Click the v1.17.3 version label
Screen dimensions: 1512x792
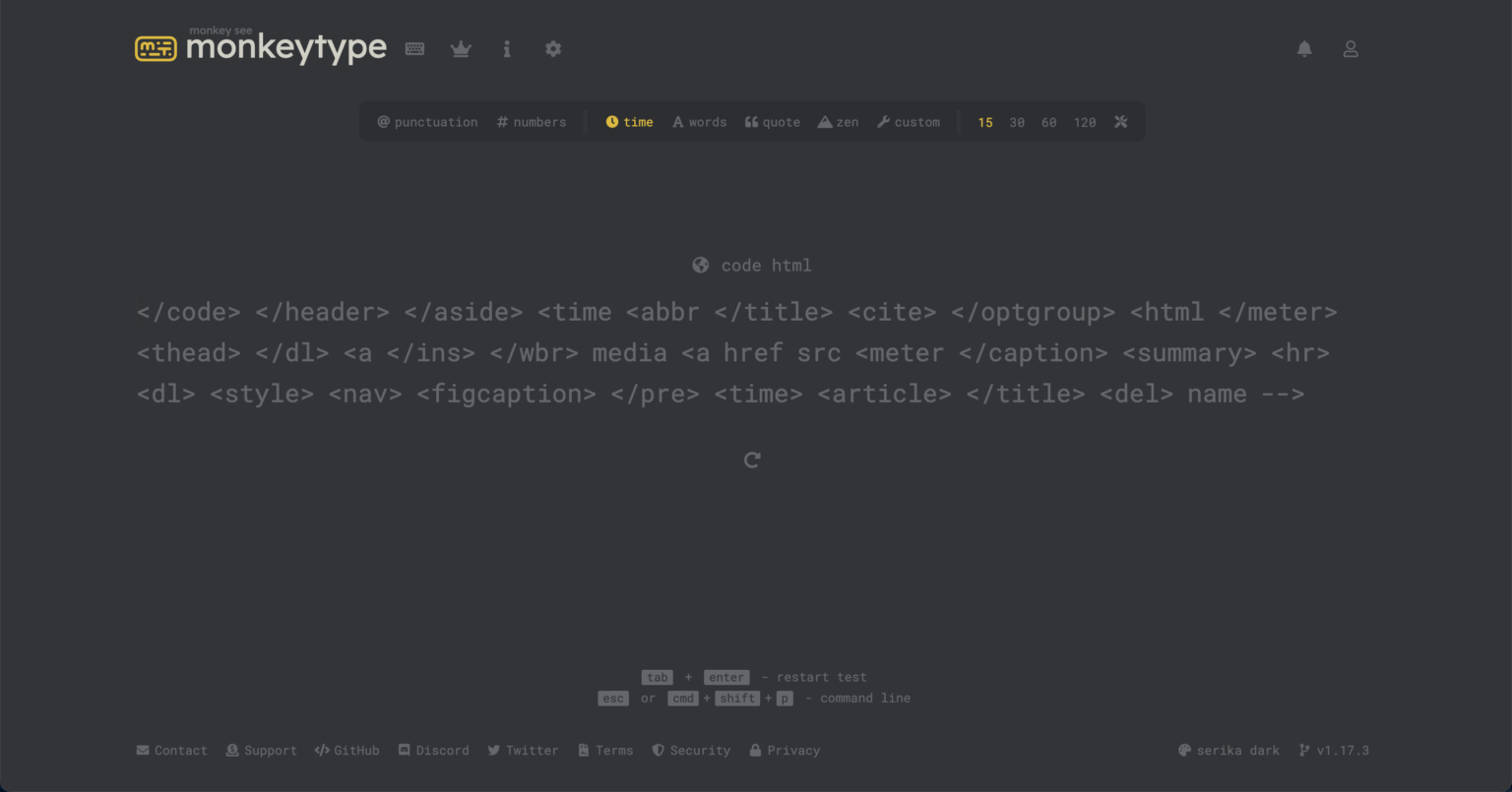[x=1334, y=750]
